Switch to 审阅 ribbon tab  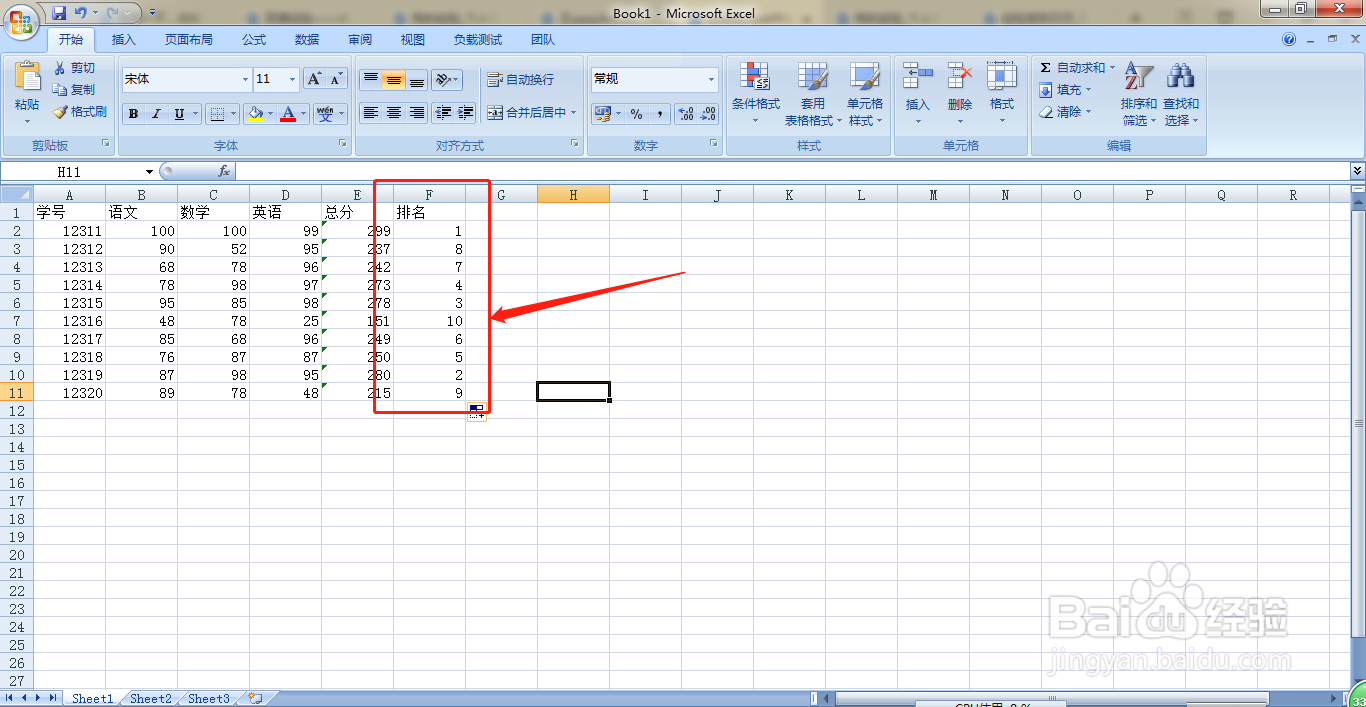click(x=360, y=40)
